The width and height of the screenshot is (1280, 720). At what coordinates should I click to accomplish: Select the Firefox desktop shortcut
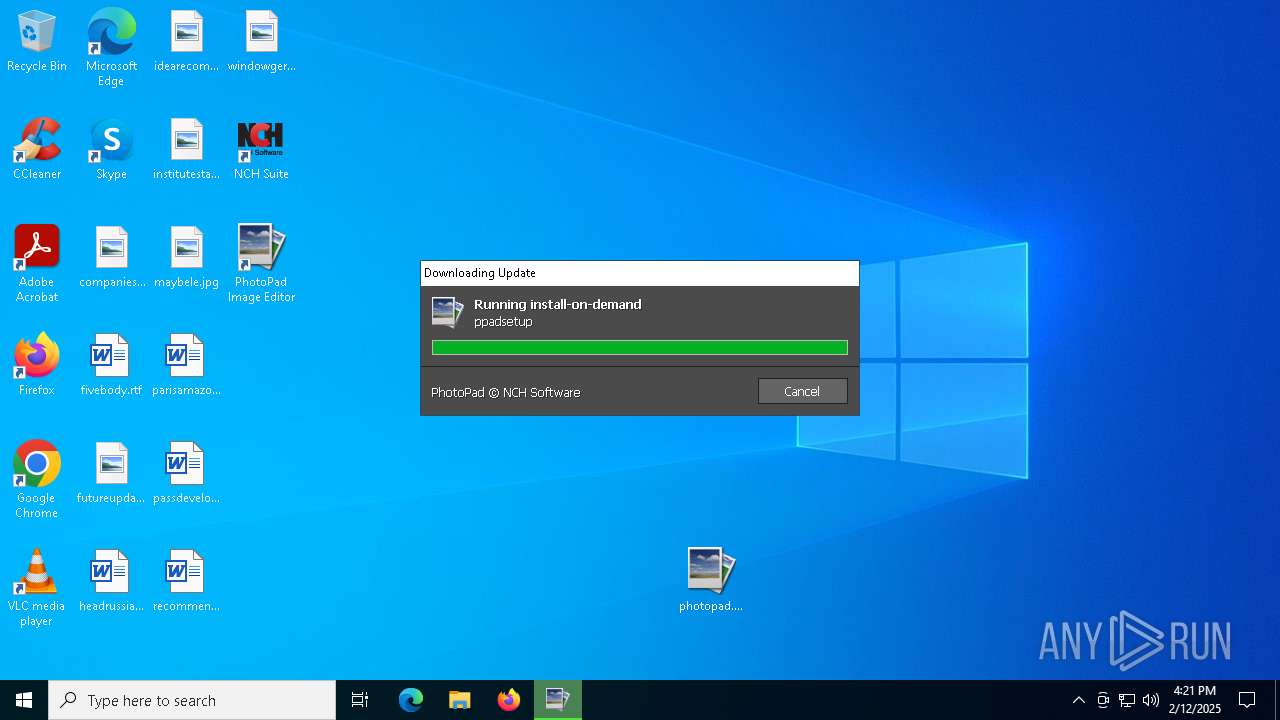click(x=37, y=366)
